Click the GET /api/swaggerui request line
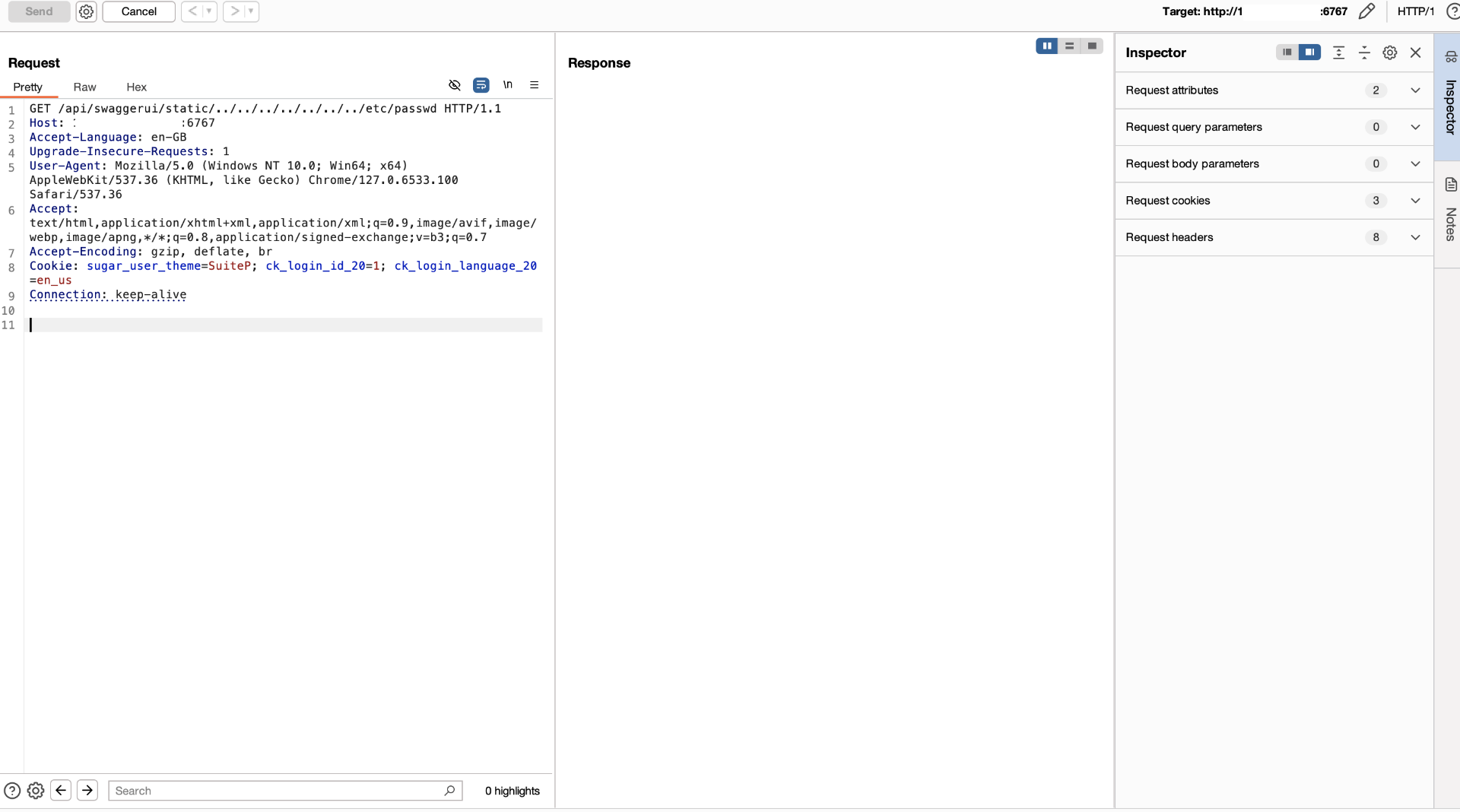This screenshot has height=812, width=1460. click(x=265, y=109)
